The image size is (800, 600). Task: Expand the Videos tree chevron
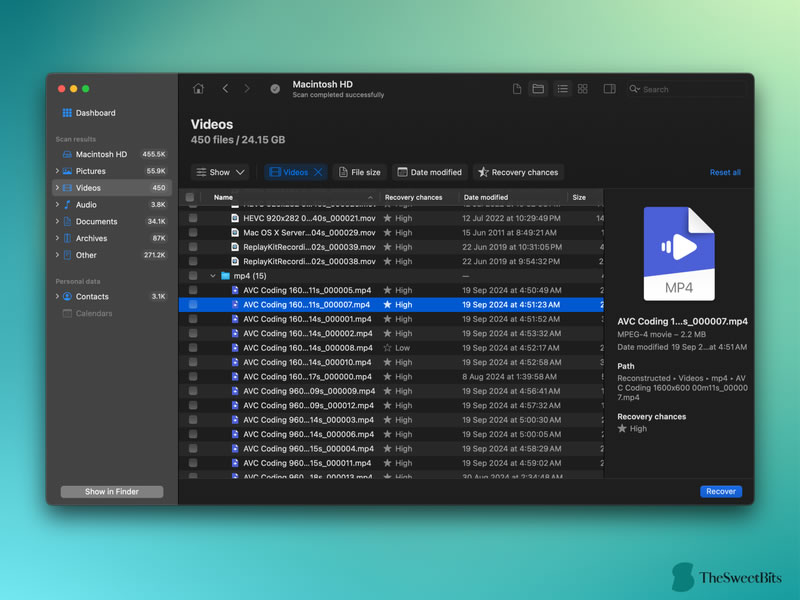click(57, 188)
